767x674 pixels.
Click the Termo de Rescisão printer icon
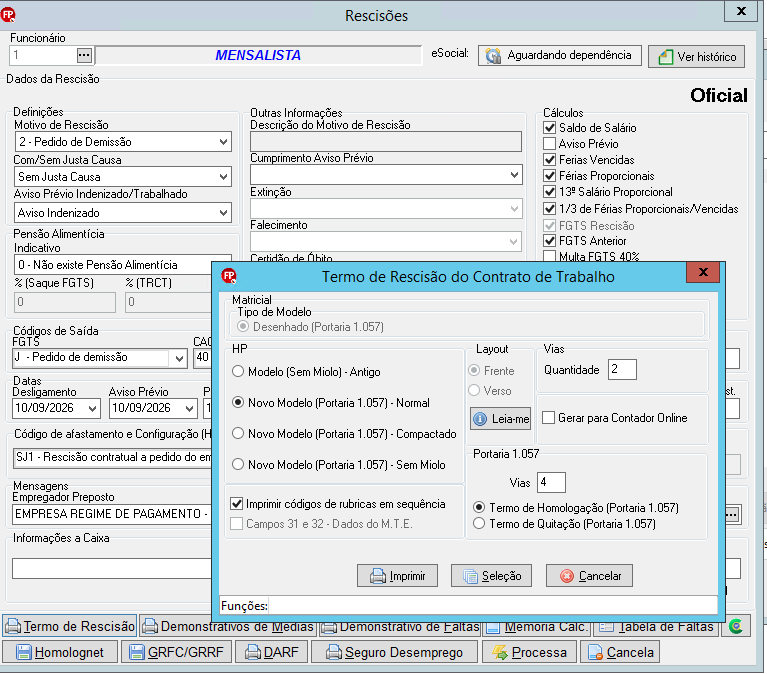pos(13,627)
